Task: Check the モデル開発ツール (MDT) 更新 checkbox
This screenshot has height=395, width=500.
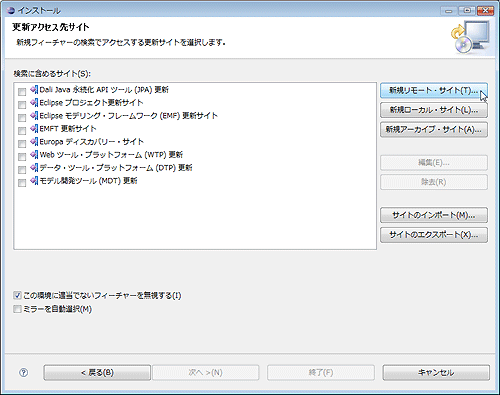Action: [x=22, y=183]
